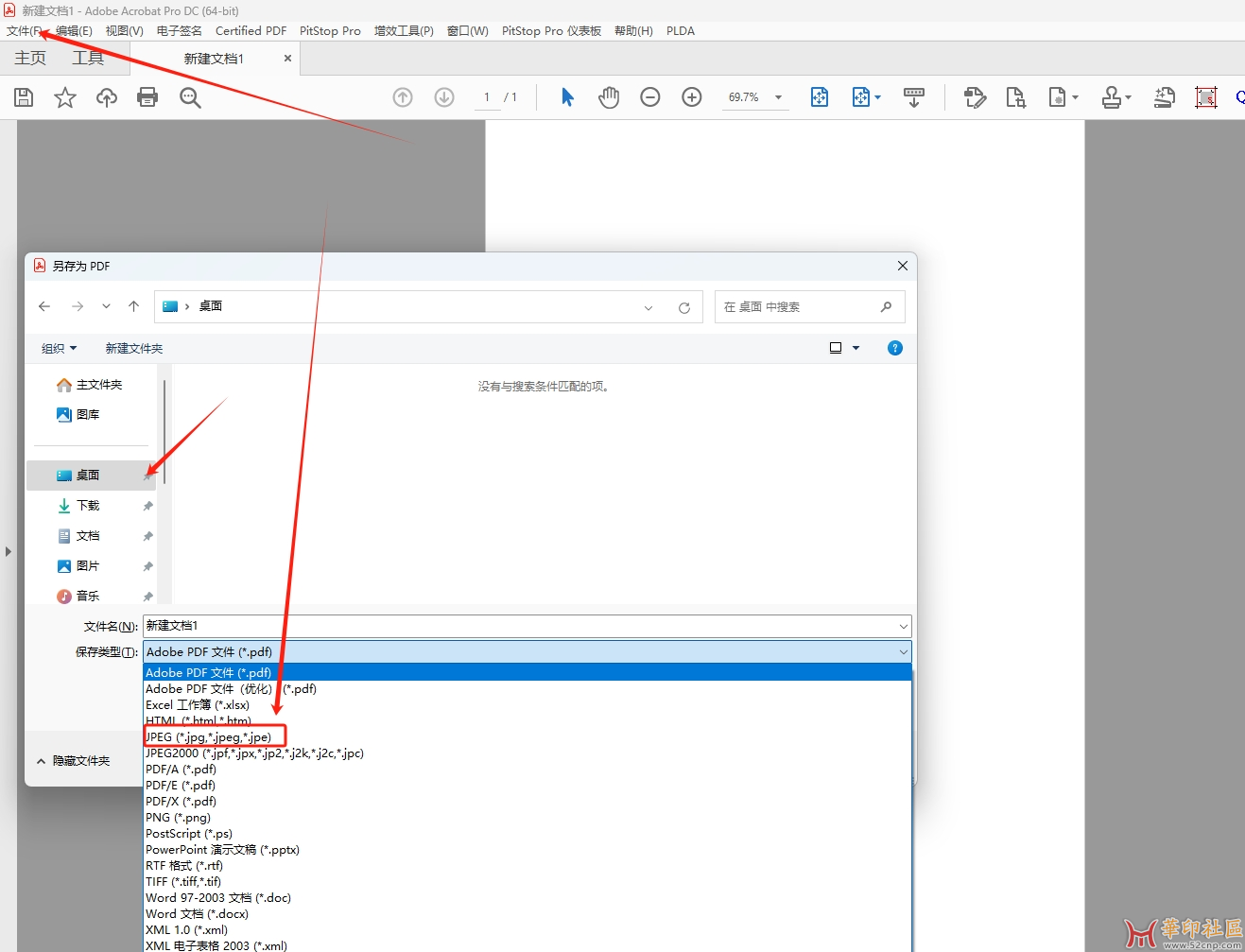Screen dimensions: 1245x952
Task: Expand the 保存类型 combo box
Action: [904, 652]
